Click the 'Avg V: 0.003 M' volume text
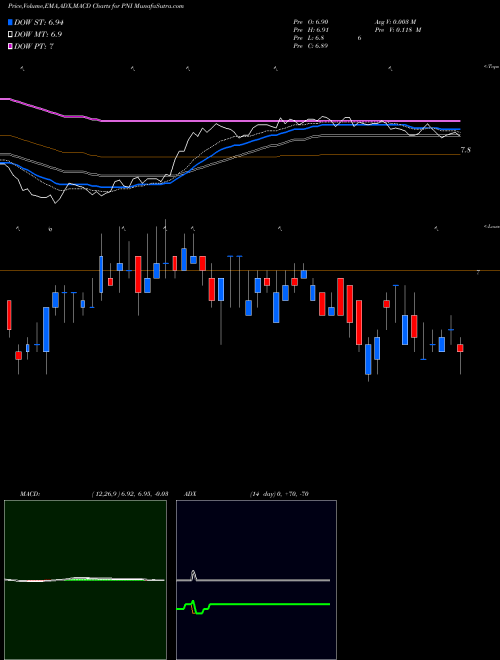500x660 pixels. coord(395,21)
